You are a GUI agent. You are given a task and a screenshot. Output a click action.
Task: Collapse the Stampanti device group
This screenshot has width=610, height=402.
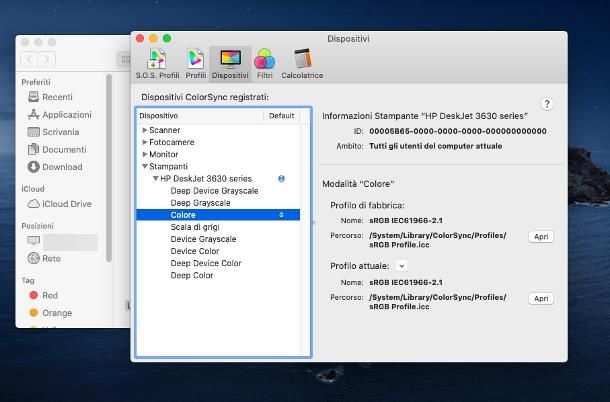point(145,166)
